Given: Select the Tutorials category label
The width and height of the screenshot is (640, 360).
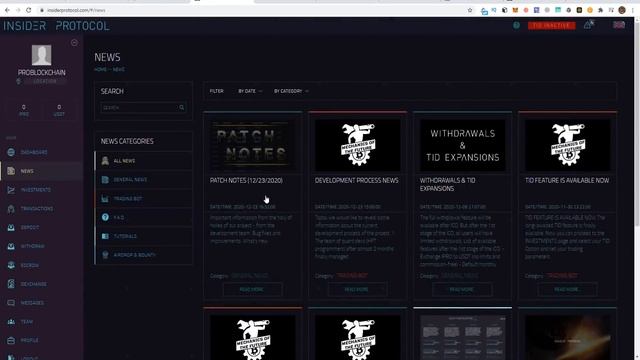Looking at the screenshot, I should click(x=125, y=236).
